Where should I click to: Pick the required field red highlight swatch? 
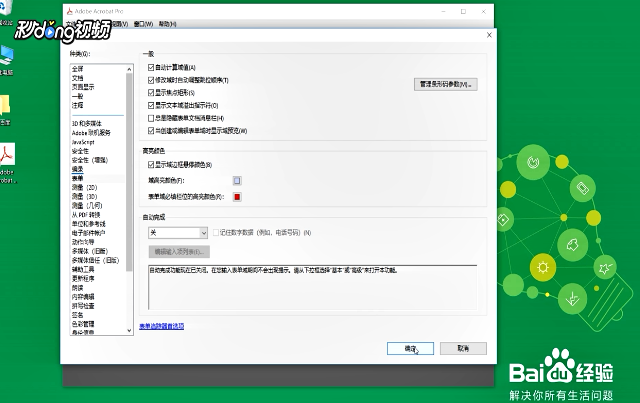click(x=237, y=197)
